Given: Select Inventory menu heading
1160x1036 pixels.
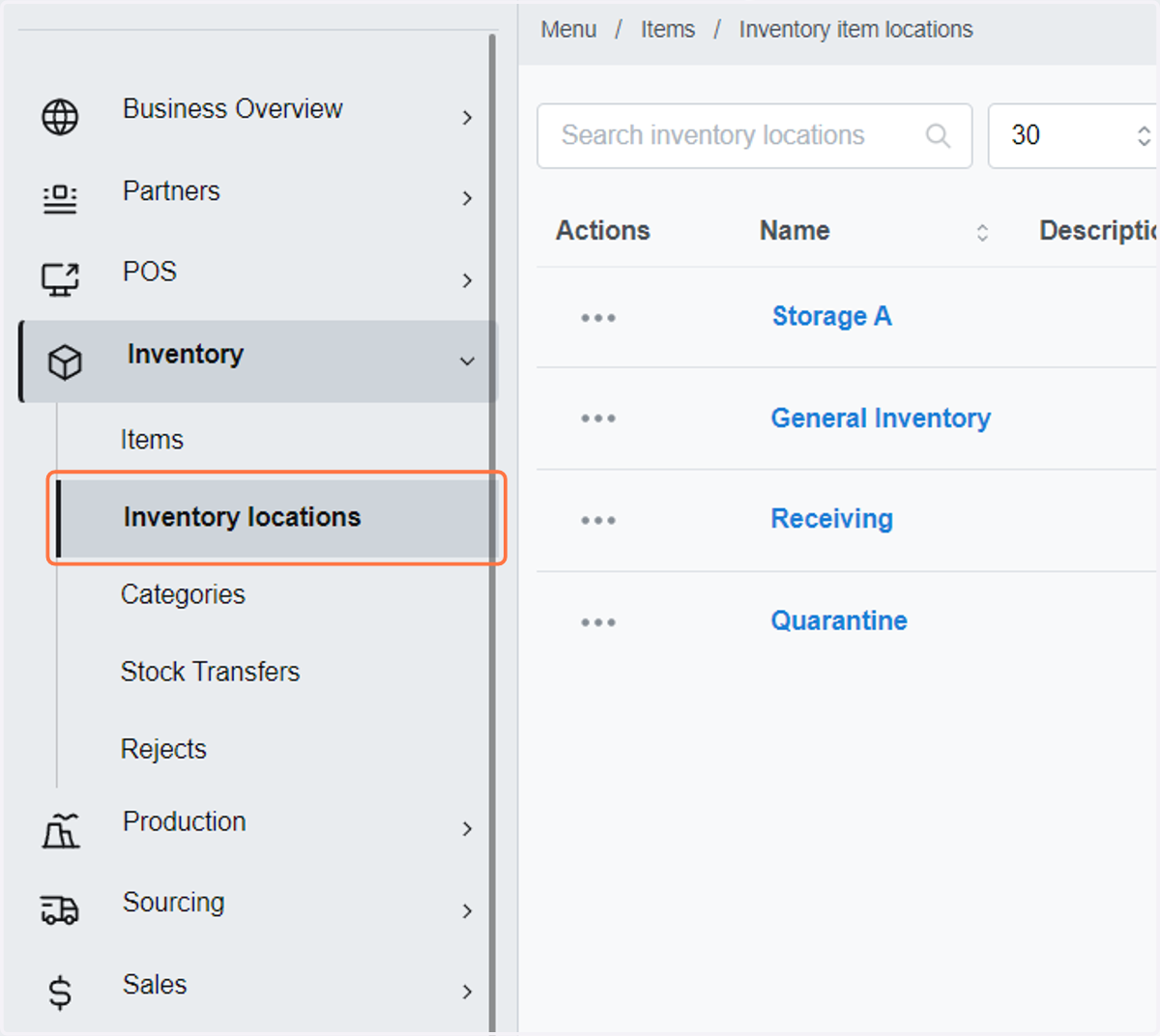Looking at the screenshot, I should [186, 355].
